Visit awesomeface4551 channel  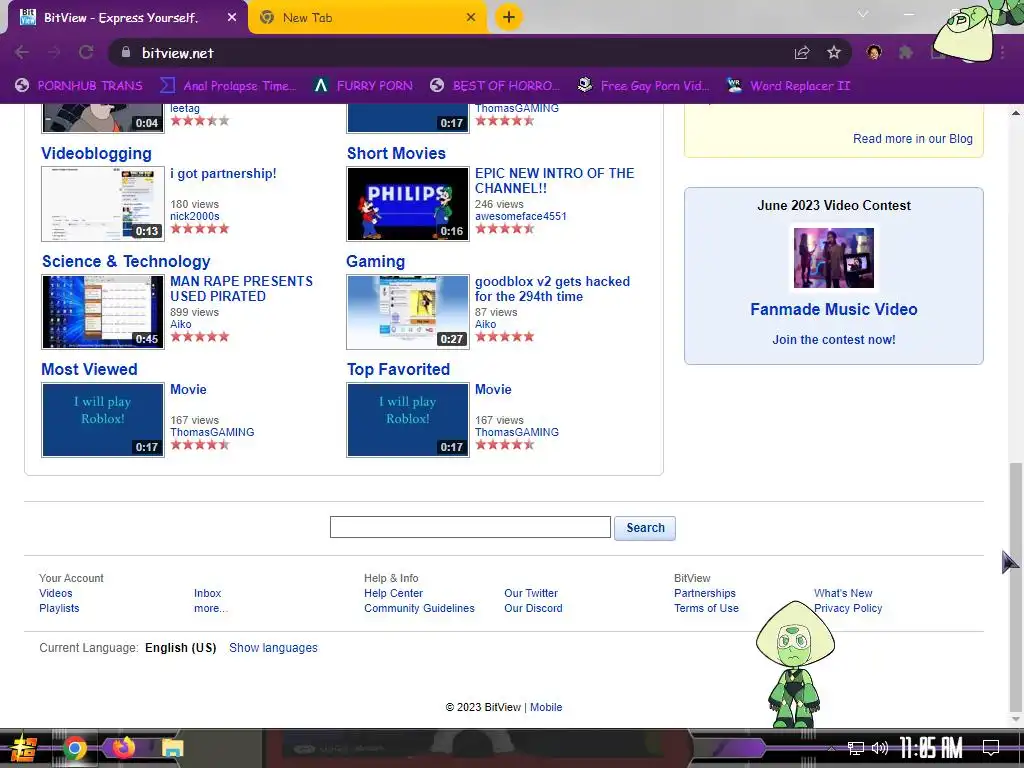click(x=520, y=216)
